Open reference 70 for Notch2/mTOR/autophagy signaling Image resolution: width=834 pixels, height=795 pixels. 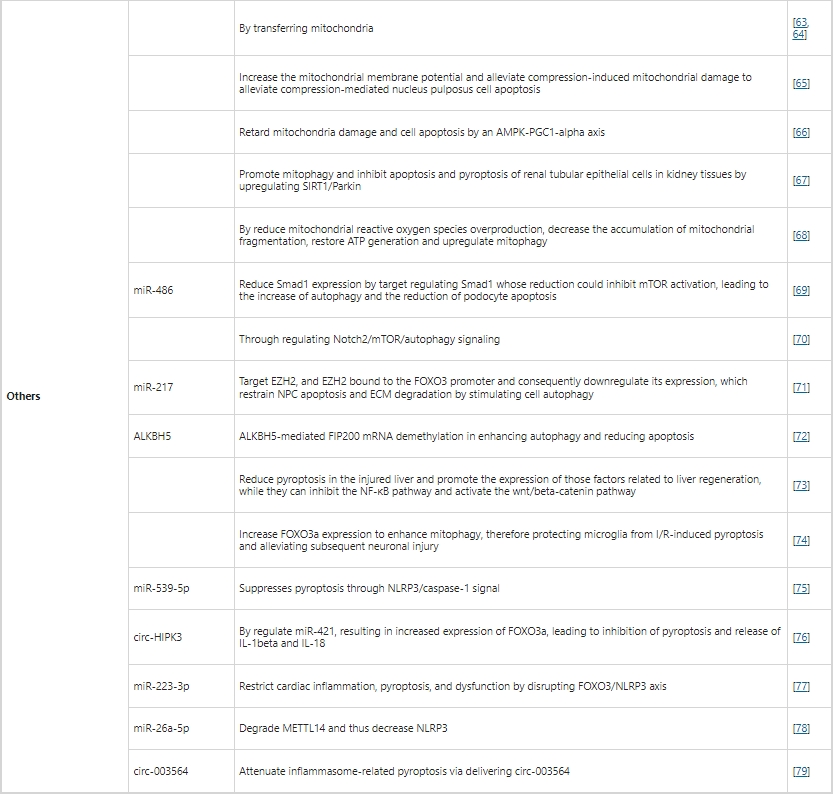coord(801,340)
